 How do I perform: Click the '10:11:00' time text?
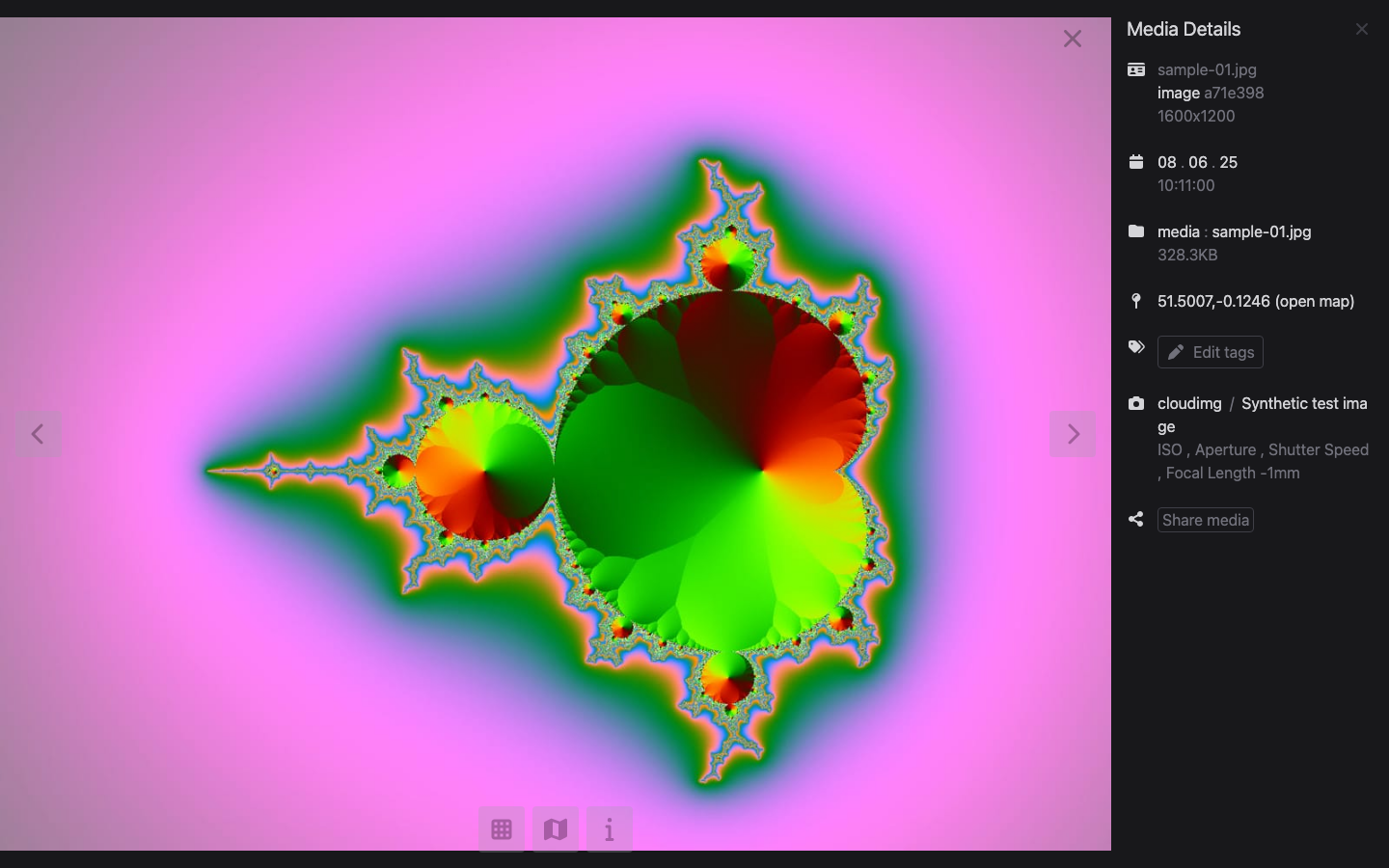[1186, 185]
